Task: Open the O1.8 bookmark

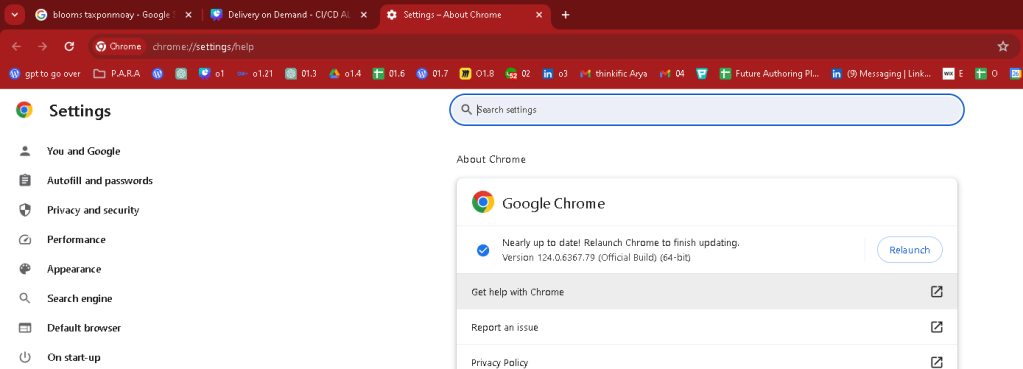Action: click(477, 74)
